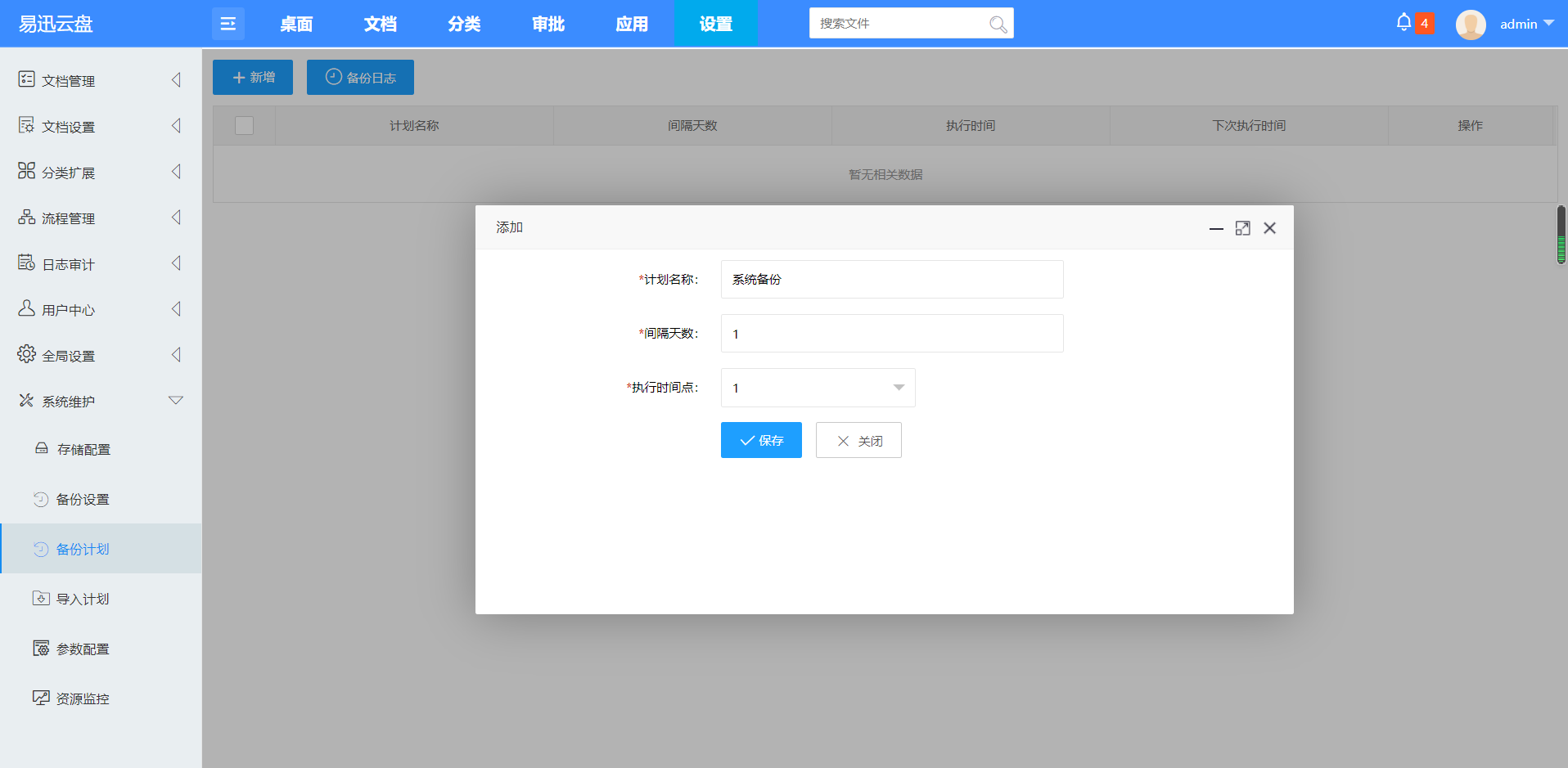Click the 文档设置 sidebar icon
The image size is (1568, 768).
[26, 125]
